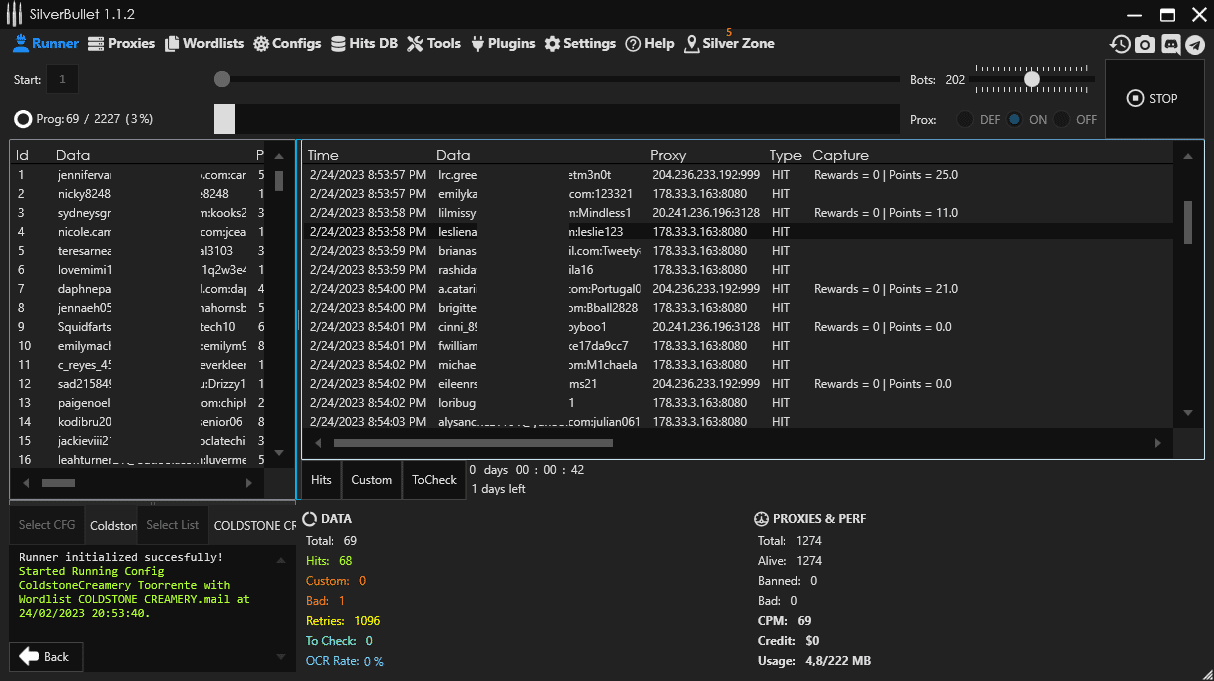Select the DEF proxy mode radio button
This screenshot has height=681, width=1214.
965,119
